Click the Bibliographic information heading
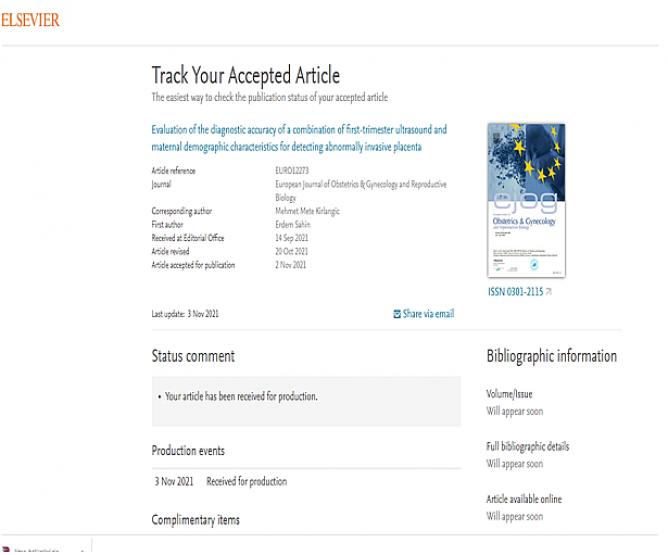Image resolution: width=668 pixels, height=555 pixels. [x=552, y=356]
